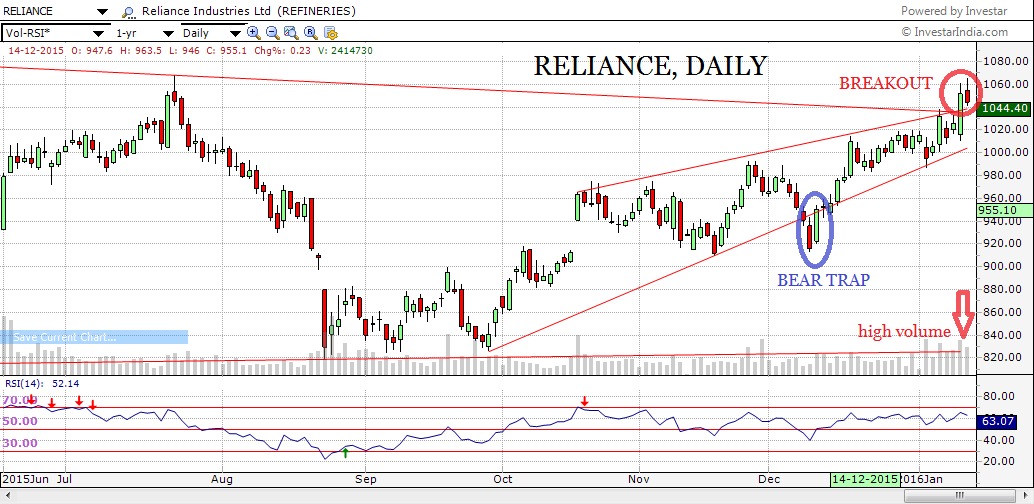The height and width of the screenshot is (504, 1034).
Task: Click the V: 2414730 volume readout
Action: [345, 50]
